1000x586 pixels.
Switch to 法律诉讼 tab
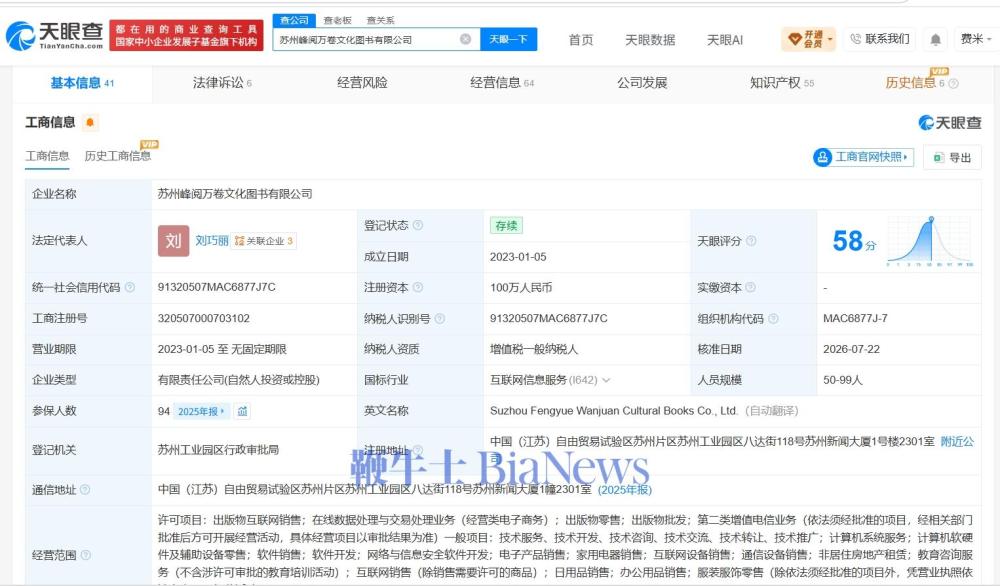point(222,83)
